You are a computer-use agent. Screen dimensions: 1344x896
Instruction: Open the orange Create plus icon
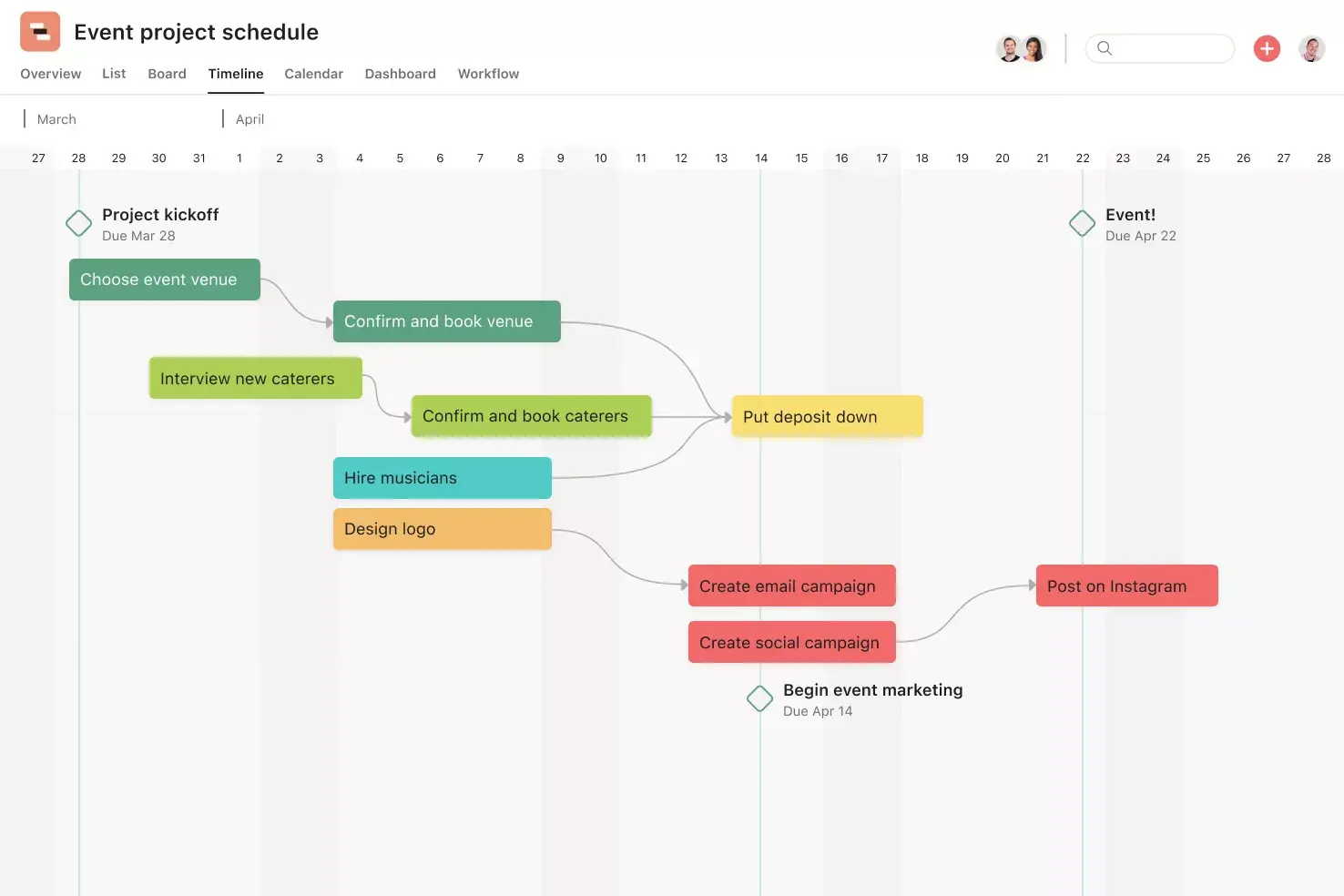click(1267, 48)
